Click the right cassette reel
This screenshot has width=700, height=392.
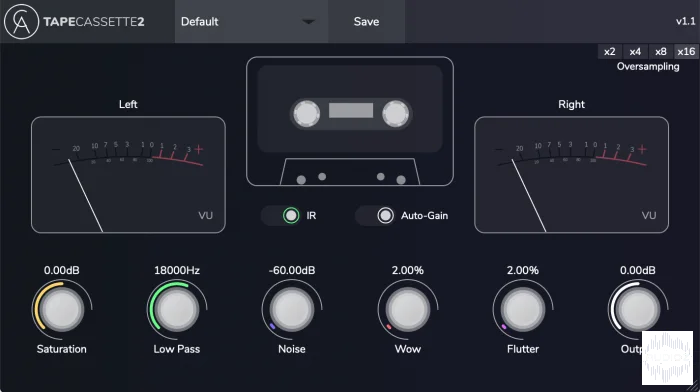pos(396,113)
